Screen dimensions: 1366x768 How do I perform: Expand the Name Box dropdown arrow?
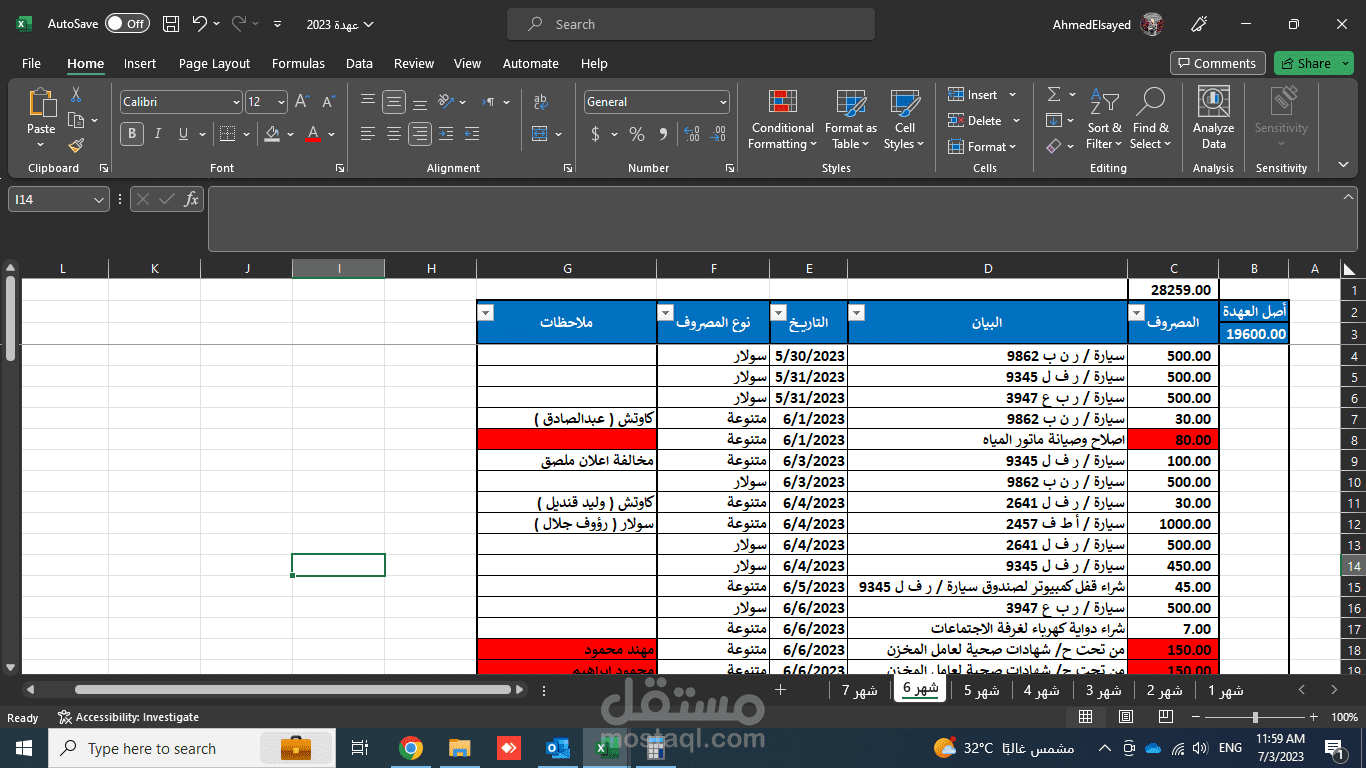tap(99, 200)
